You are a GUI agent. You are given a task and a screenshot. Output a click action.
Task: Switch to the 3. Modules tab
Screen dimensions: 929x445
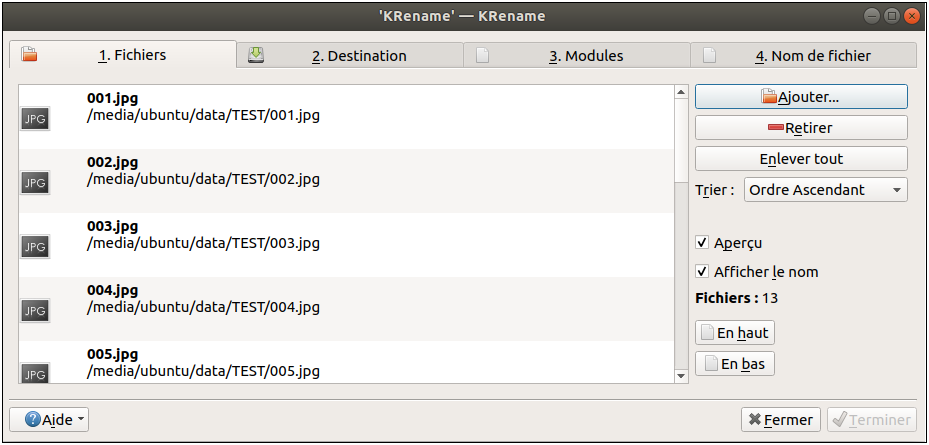[576, 55]
